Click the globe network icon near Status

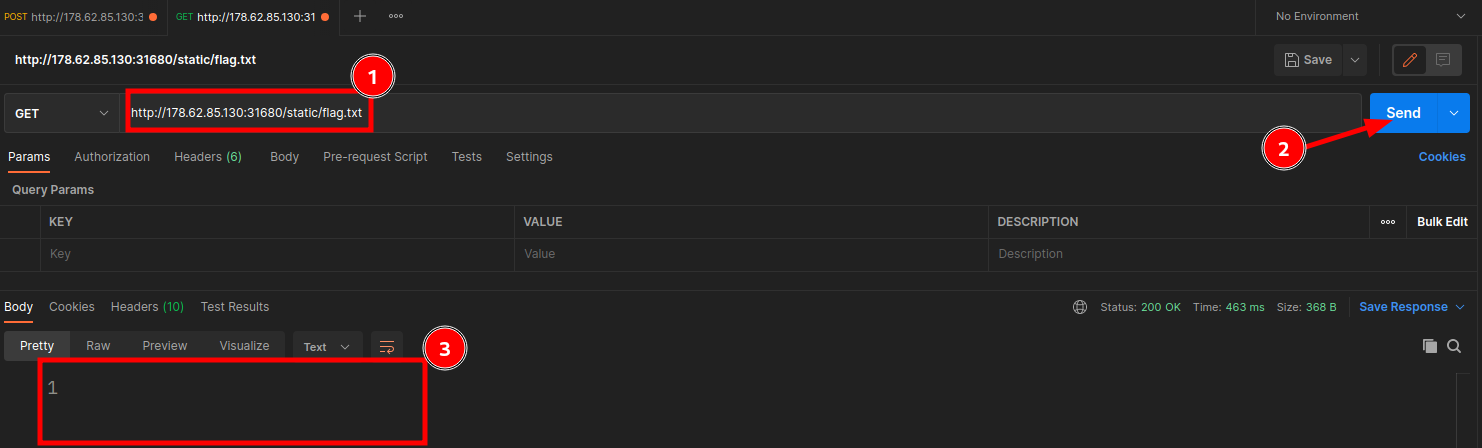point(1080,307)
